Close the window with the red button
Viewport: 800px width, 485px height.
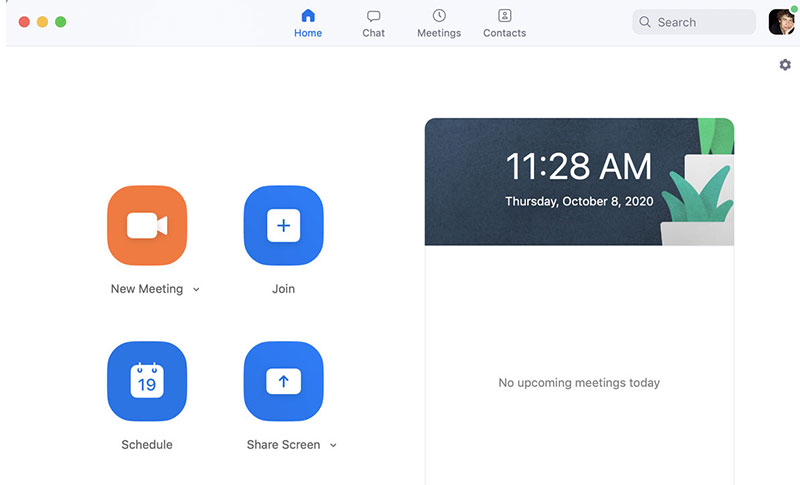pyautogui.click(x=24, y=22)
